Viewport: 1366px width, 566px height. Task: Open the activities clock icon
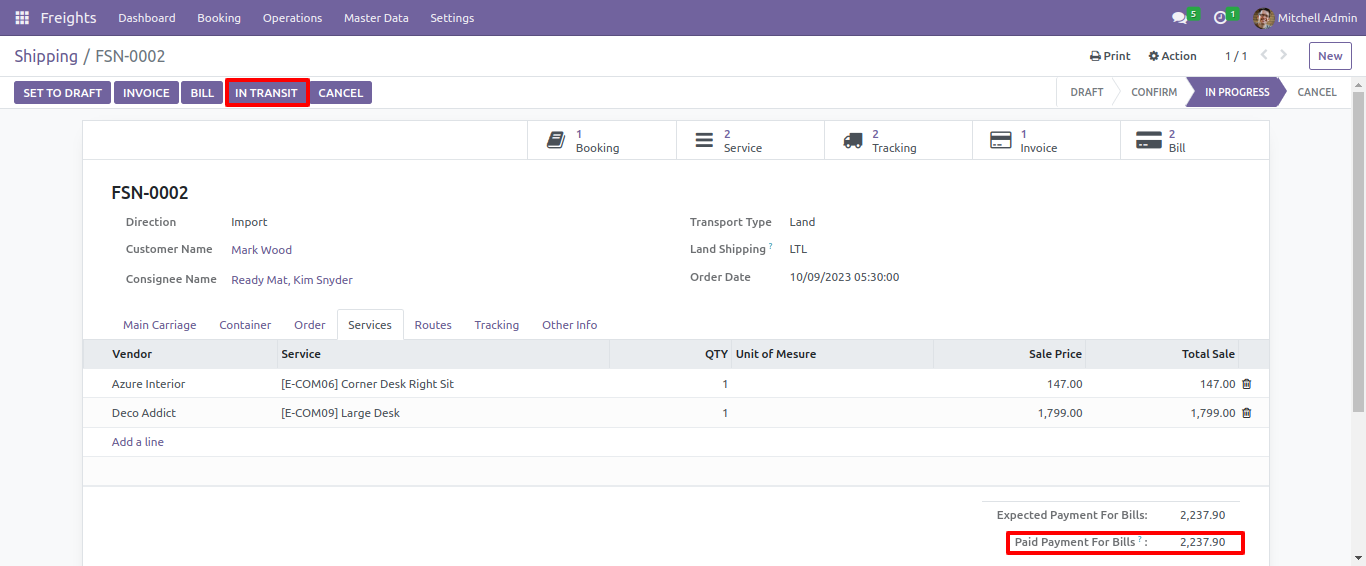tap(1220, 18)
